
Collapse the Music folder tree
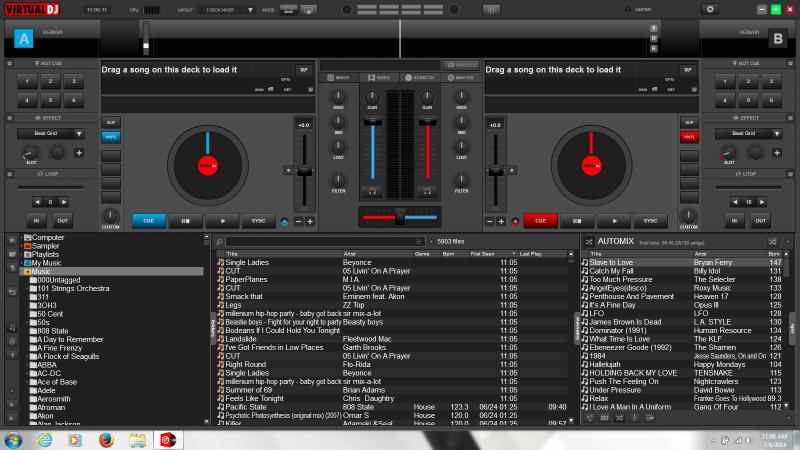21,272
